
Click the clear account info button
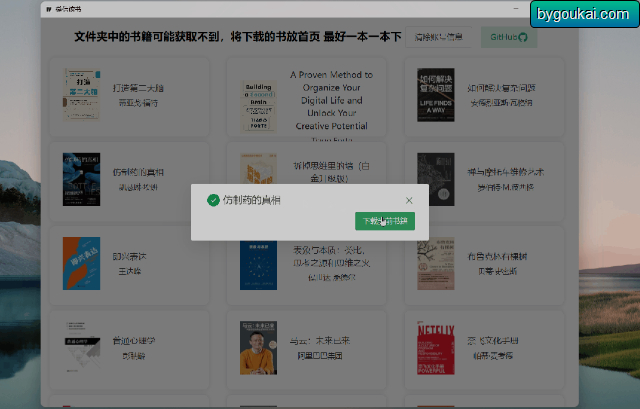click(x=438, y=37)
